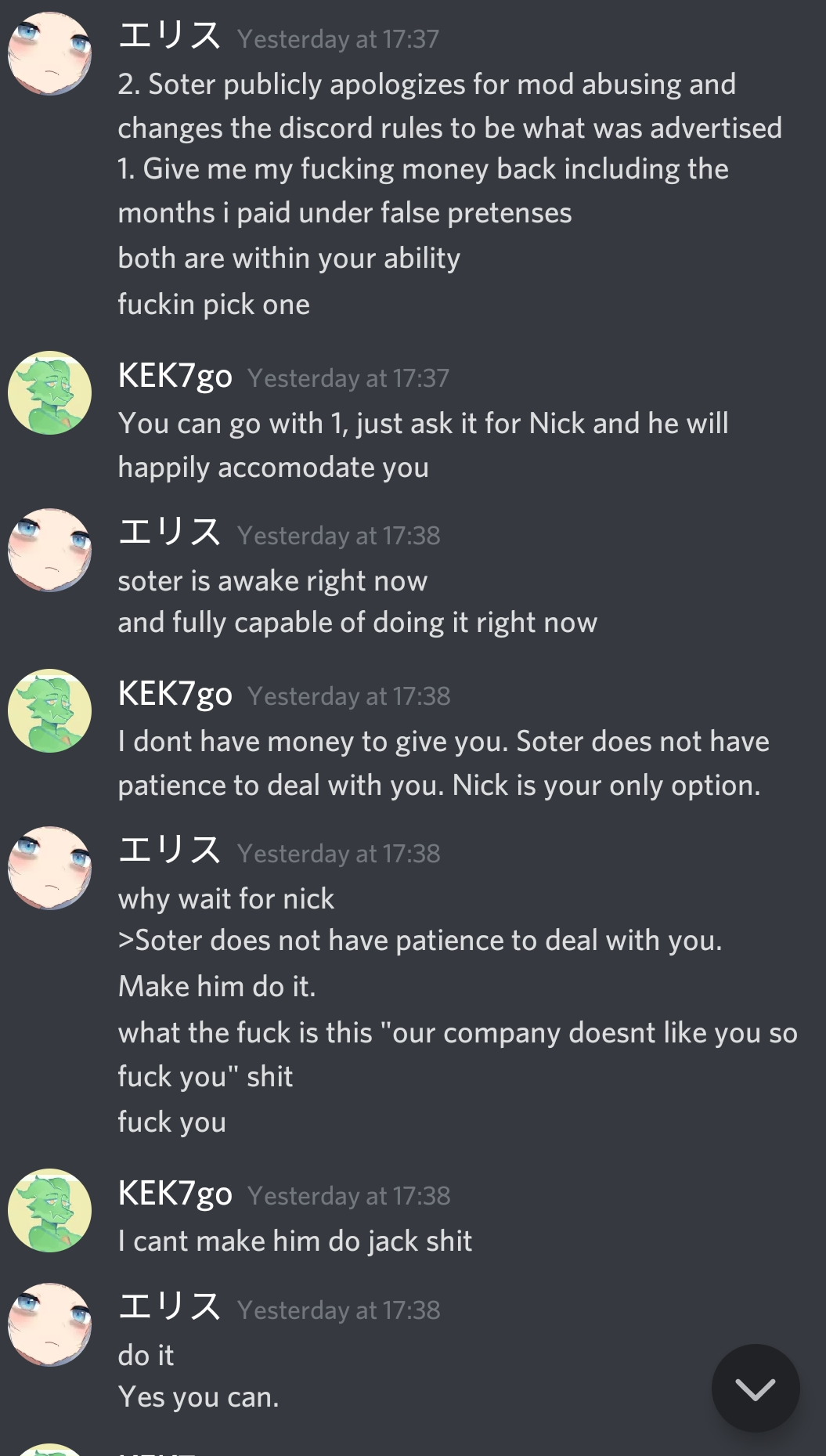Open KEK7go avatar on the 17:37 message

[49, 392]
